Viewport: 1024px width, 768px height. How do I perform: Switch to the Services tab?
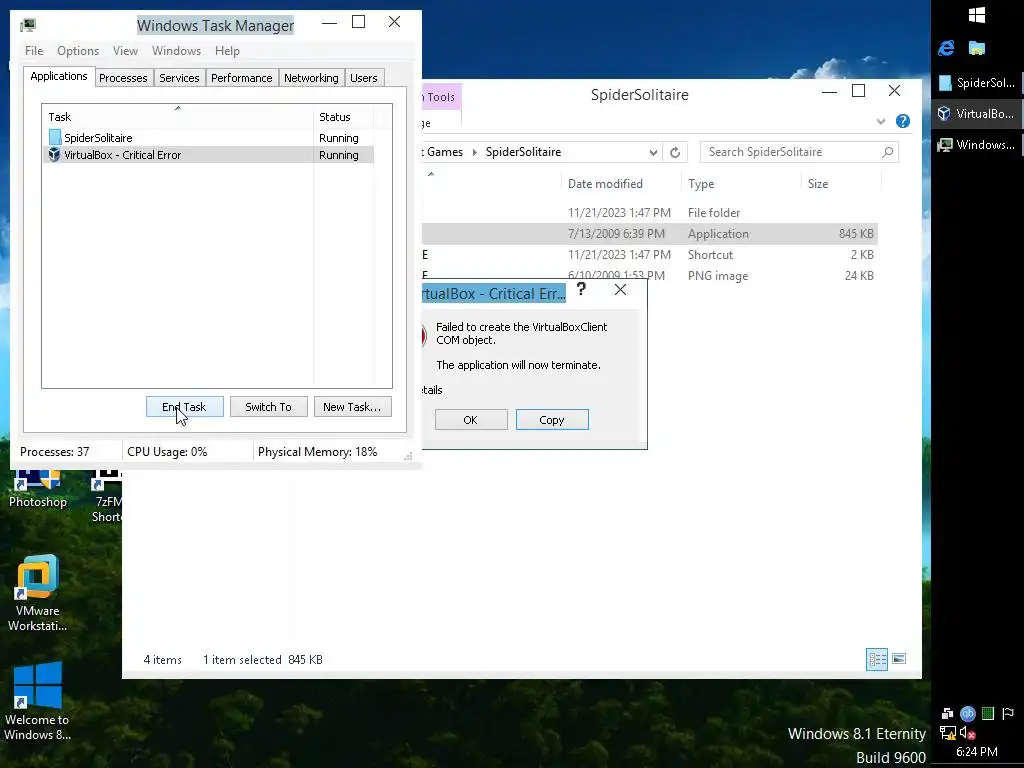(179, 78)
